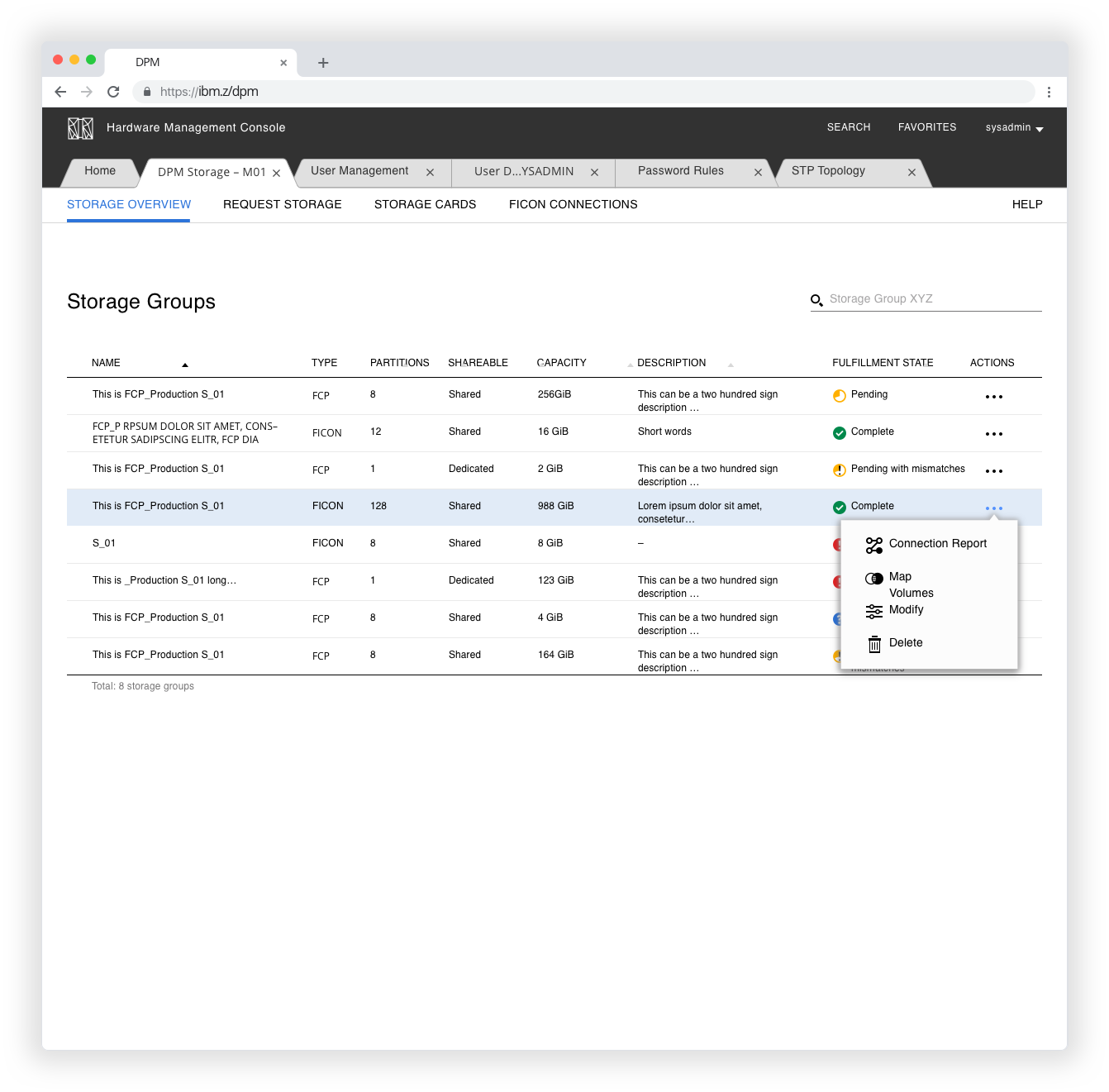Open the STP Topology tab
The height and width of the screenshot is (1092, 1109).
(827, 171)
